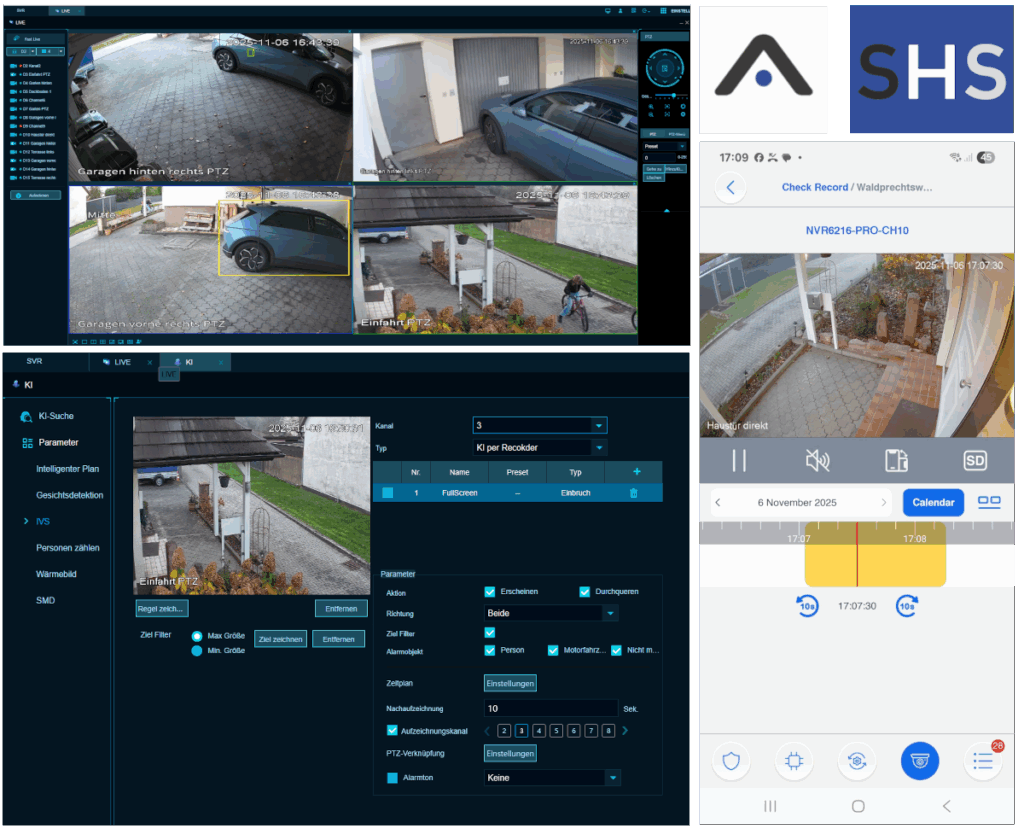The height and width of the screenshot is (834, 1024).
Task: Click the blue Calendar button
Action: click(x=932, y=502)
